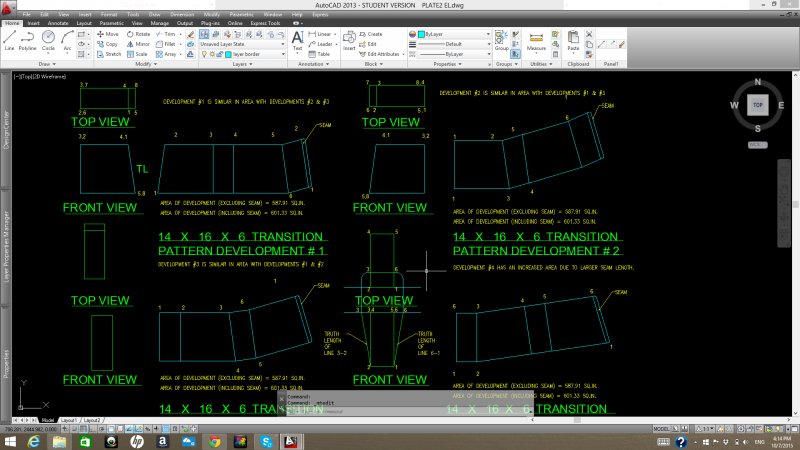The image size is (800, 450).
Task: Click the Insert block icon
Action: pyautogui.click(x=349, y=40)
